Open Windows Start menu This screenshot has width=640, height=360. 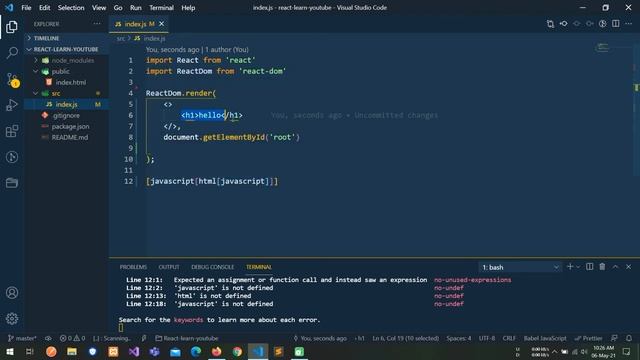(x=10, y=351)
